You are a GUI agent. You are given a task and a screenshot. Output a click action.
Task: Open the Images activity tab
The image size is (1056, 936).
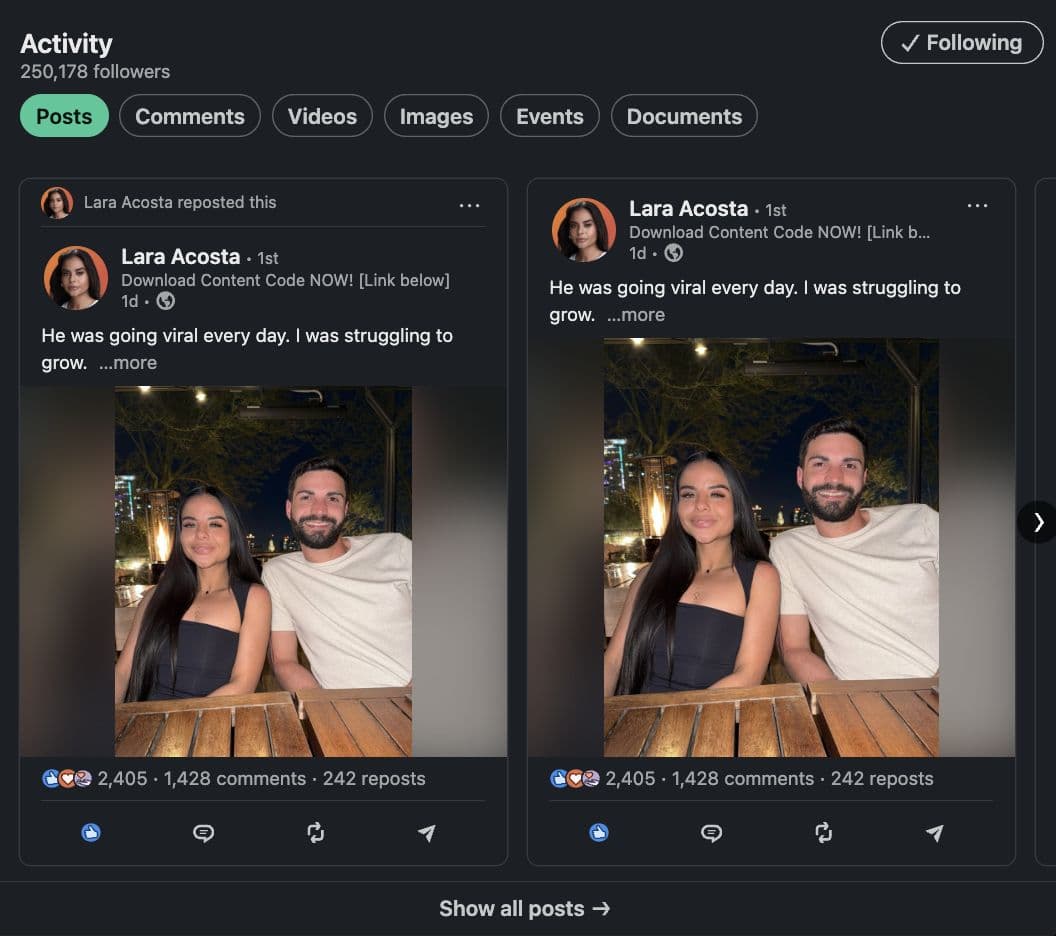[436, 116]
